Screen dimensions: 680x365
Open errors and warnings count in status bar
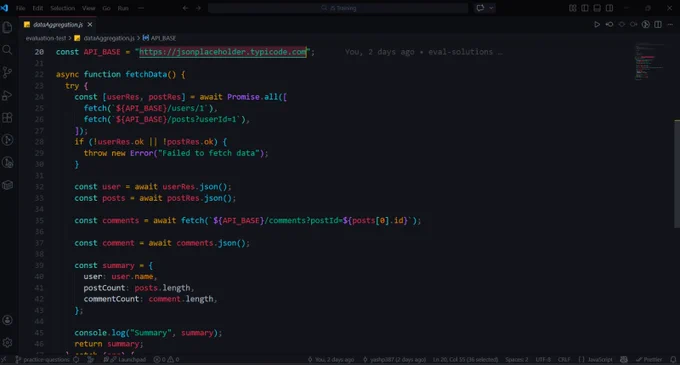click(166, 359)
